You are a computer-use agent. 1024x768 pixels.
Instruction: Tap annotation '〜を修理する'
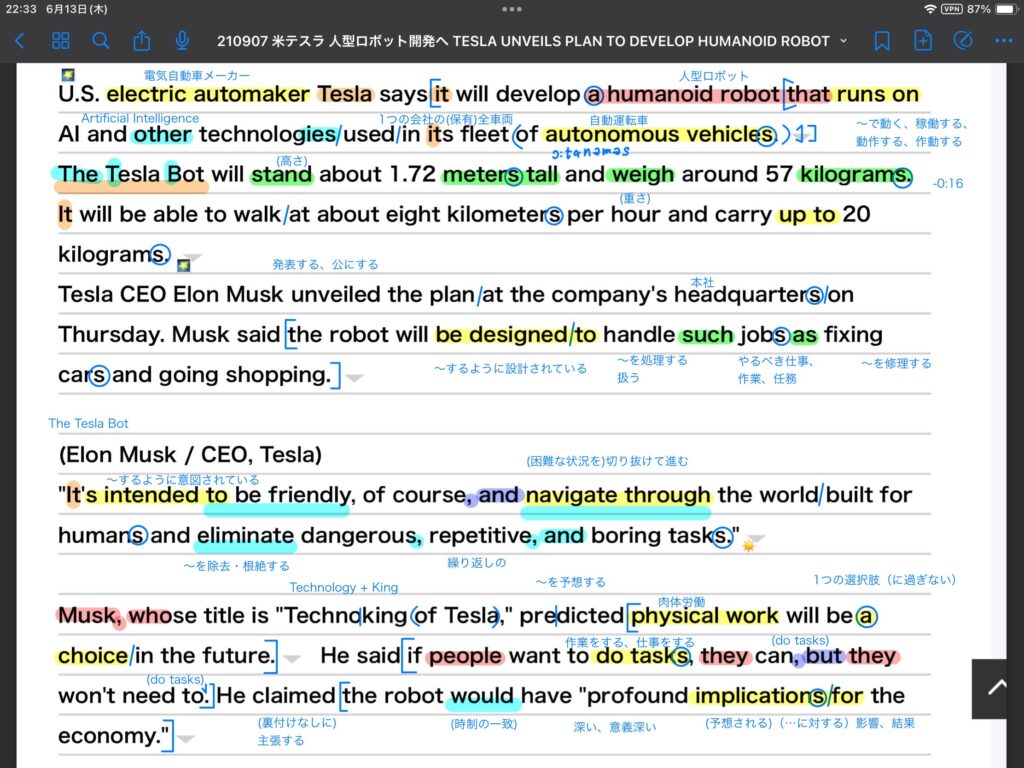point(896,363)
